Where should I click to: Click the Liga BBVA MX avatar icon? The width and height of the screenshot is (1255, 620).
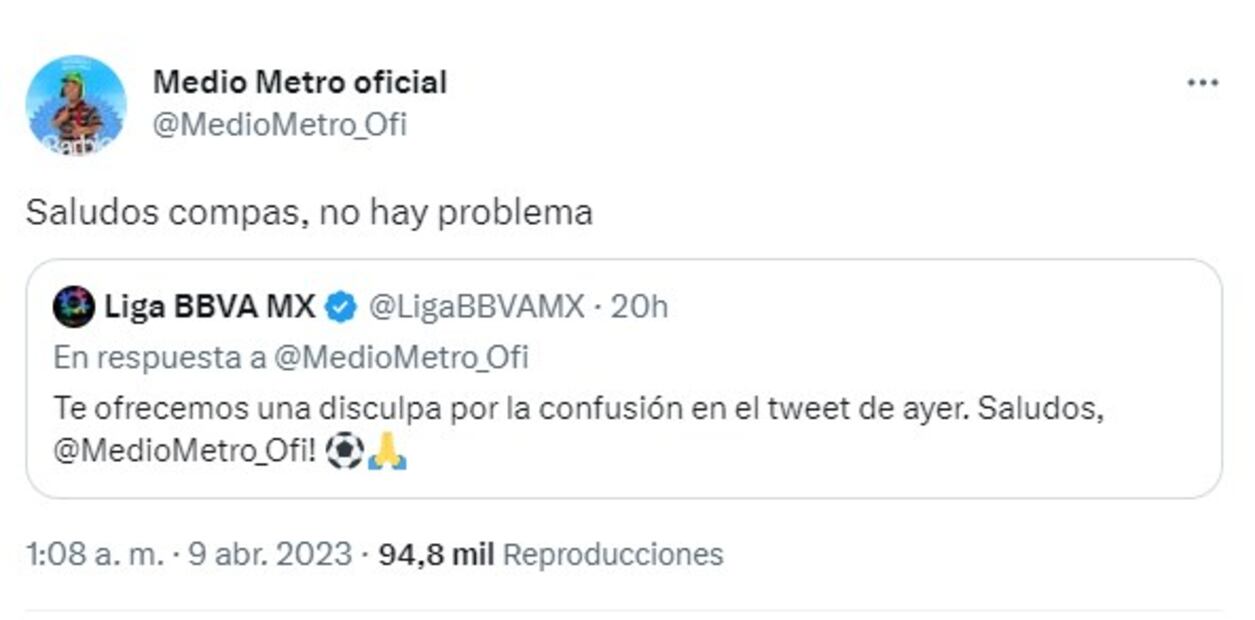tap(74, 307)
